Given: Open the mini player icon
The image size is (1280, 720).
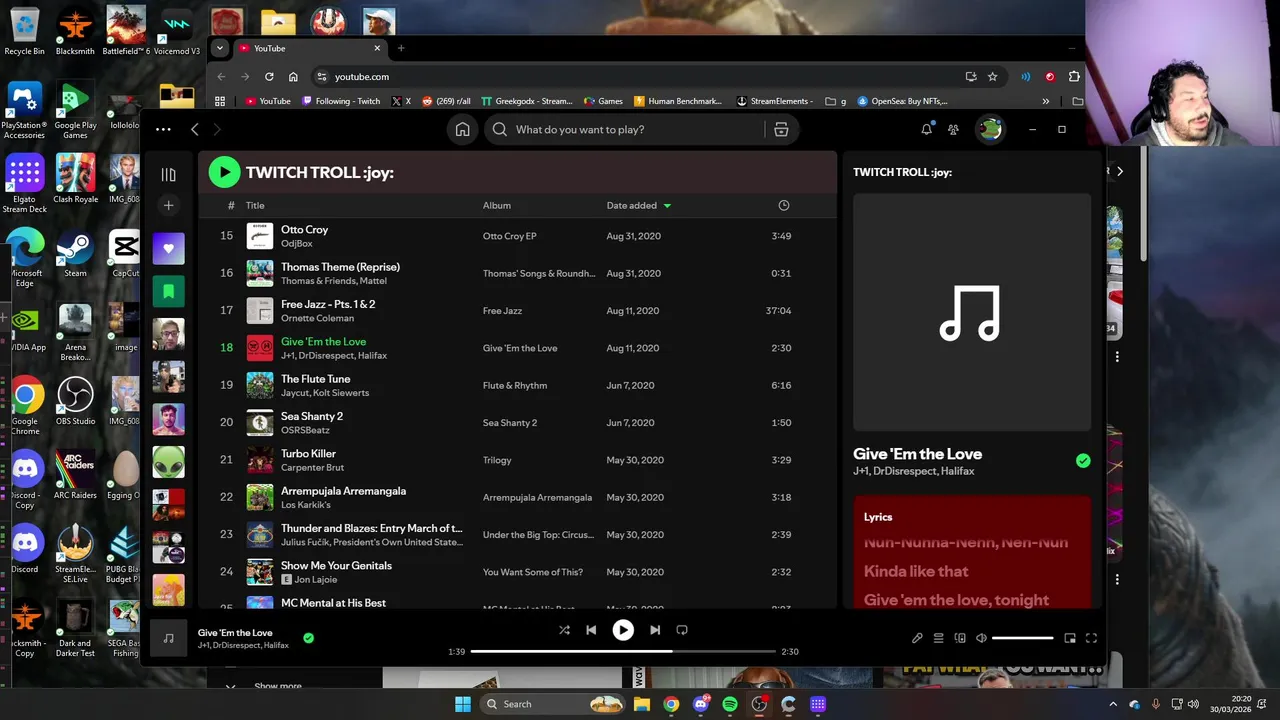Looking at the screenshot, I should tap(1070, 638).
